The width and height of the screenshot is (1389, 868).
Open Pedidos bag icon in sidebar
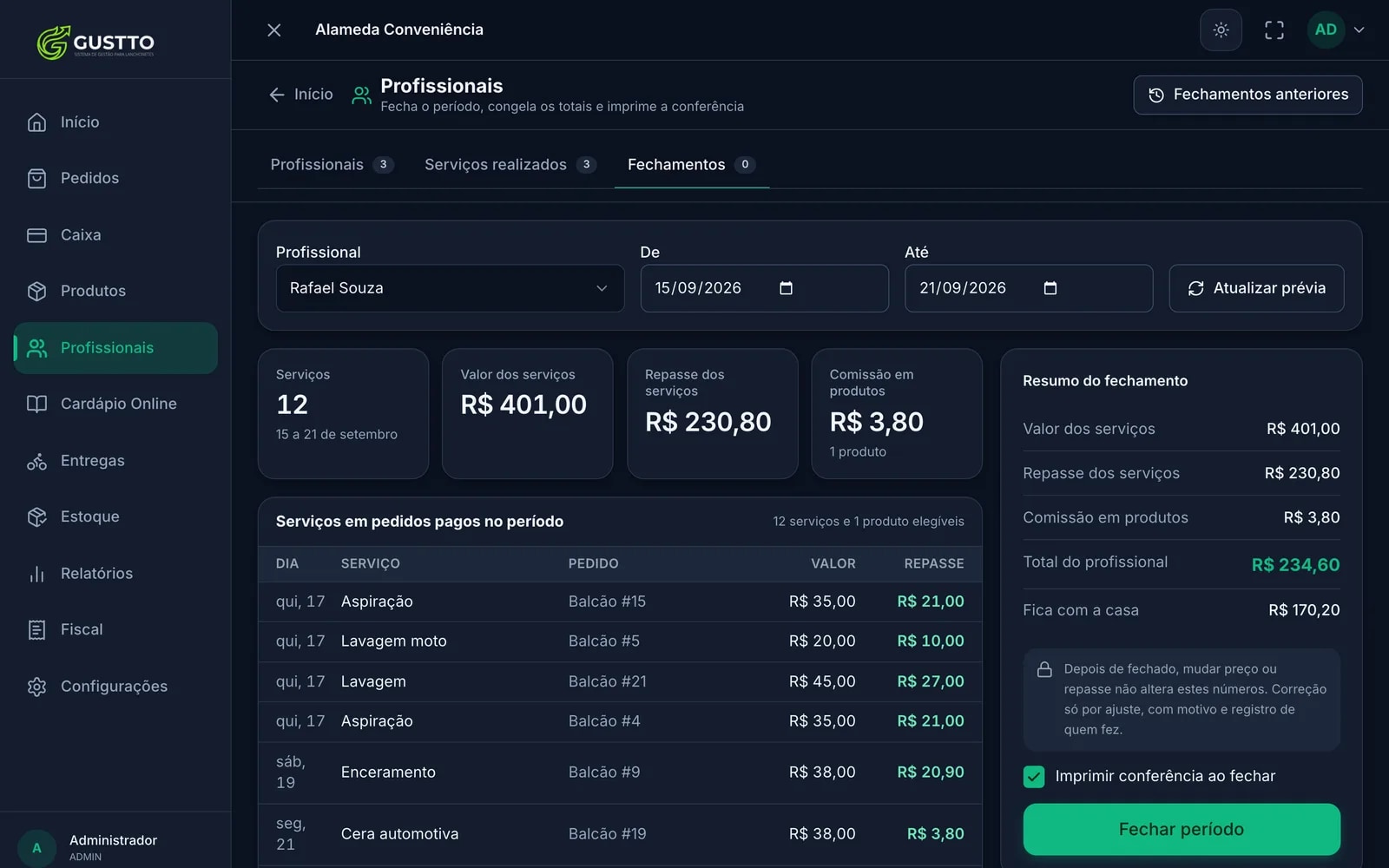tap(36, 179)
